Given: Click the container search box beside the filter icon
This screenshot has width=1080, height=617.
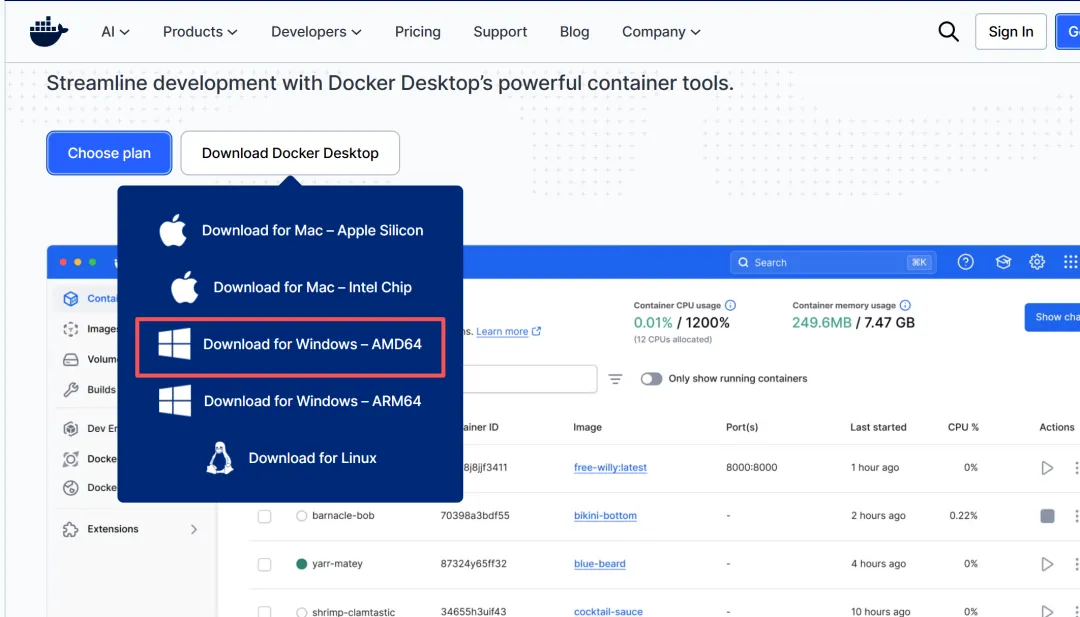Looking at the screenshot, I should click(529, 379).
